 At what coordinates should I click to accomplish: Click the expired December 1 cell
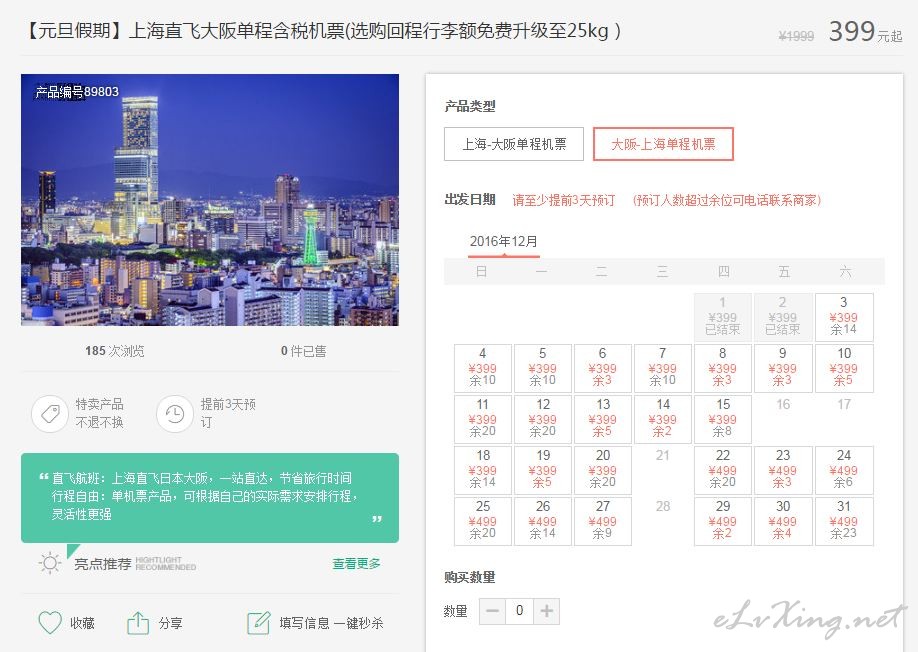(722, 317)
